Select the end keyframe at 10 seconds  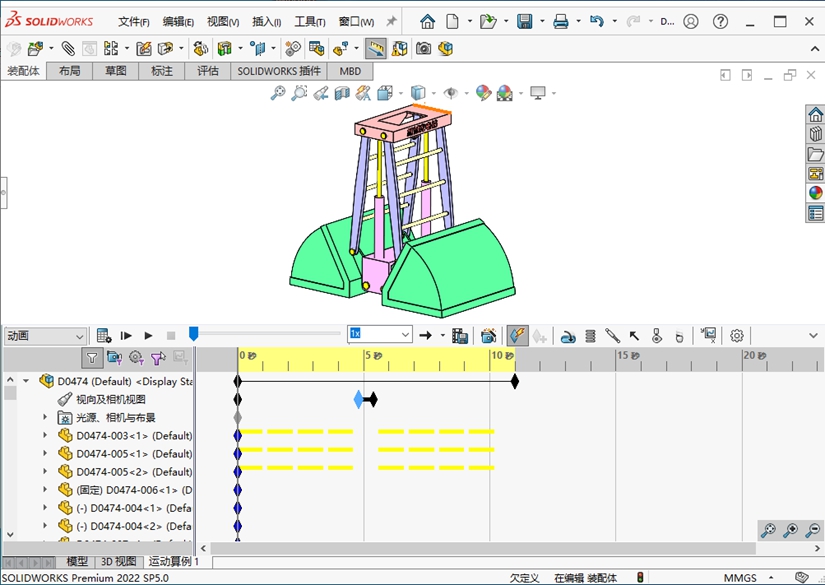pos(515,381)
